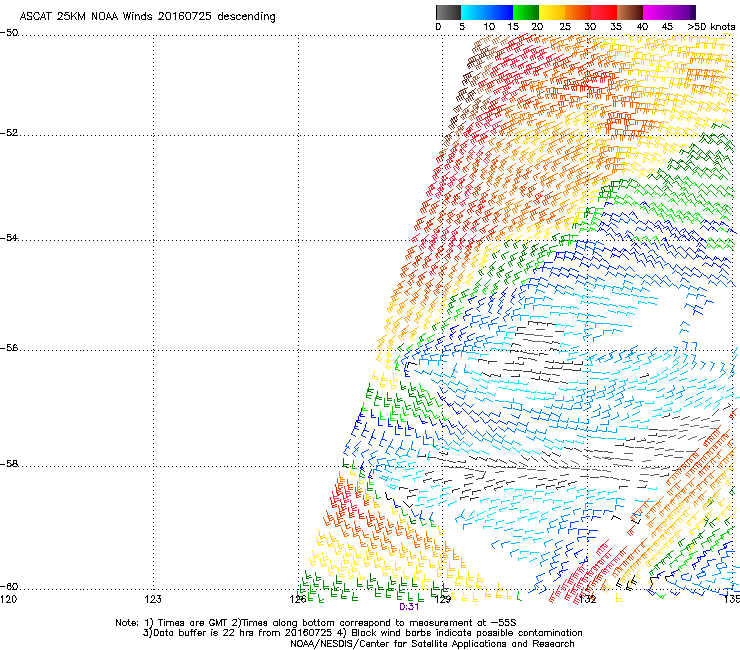Pick the red 30-35 knots legend swatch
Image resolution: width=740 pixels, height=650 pixels.
604,12
